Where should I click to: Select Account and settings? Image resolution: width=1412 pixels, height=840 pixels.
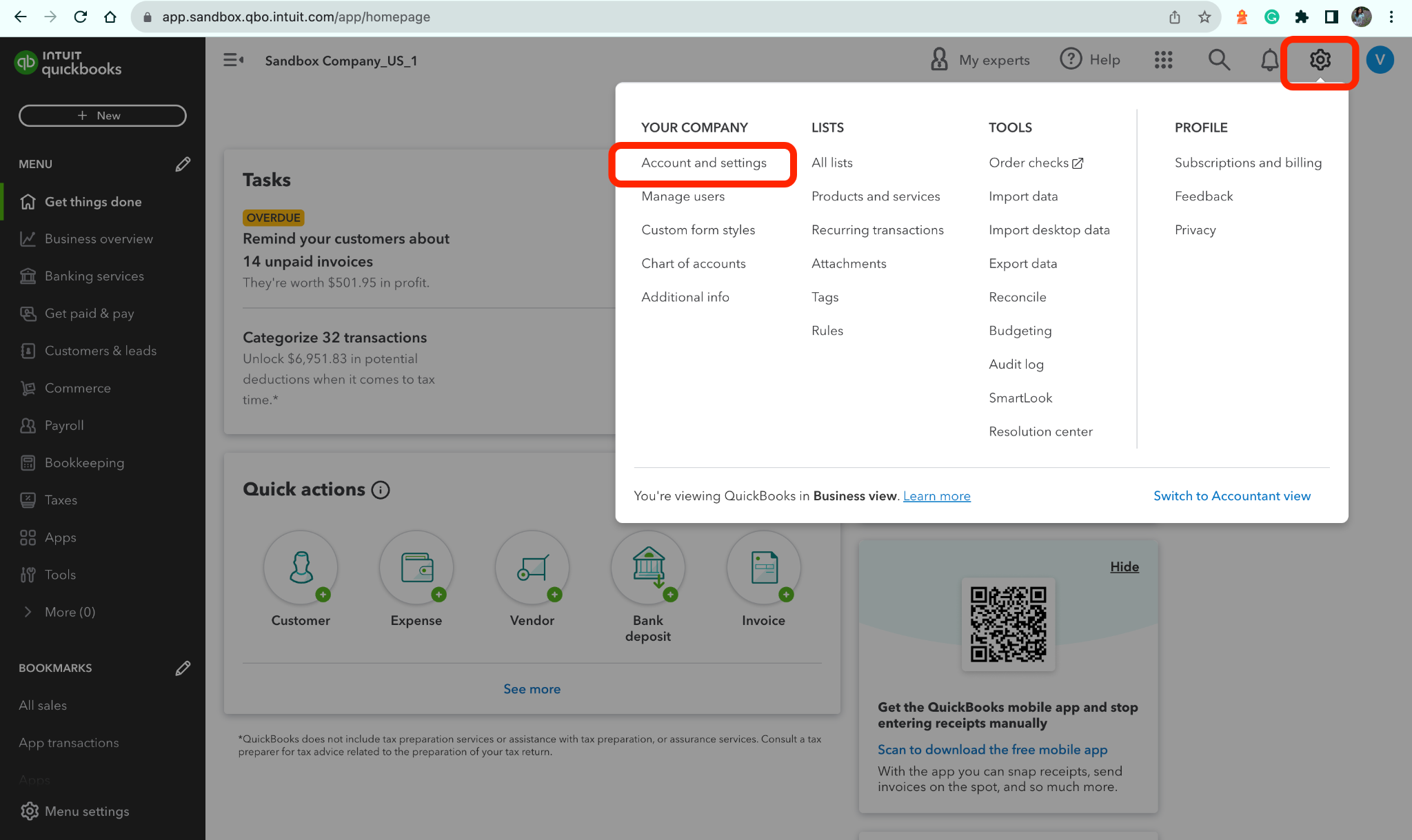coord(704,163)
